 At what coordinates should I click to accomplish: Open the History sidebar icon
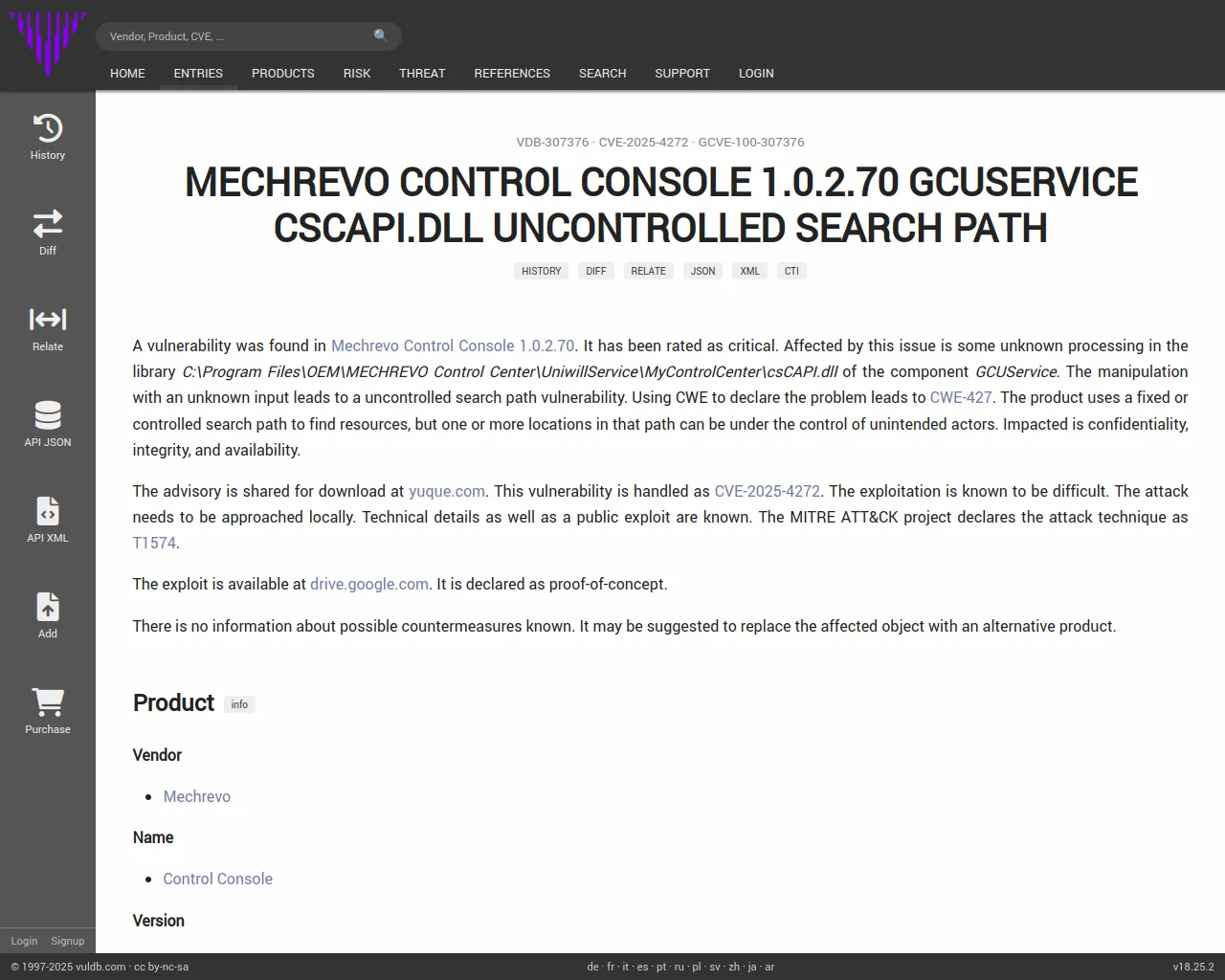pos(48,128)
